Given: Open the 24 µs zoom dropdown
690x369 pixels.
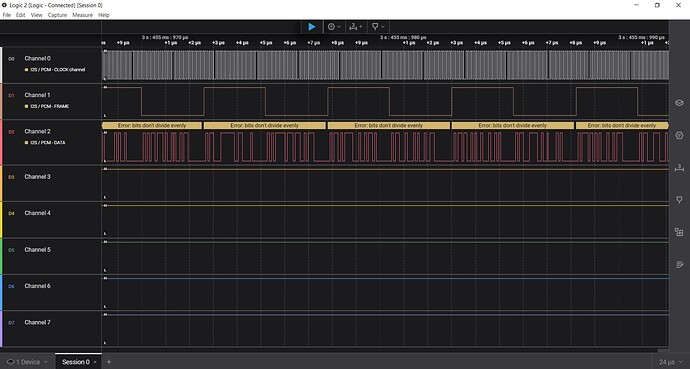Looking at the screenshot, I should click(x=671, y=362).
